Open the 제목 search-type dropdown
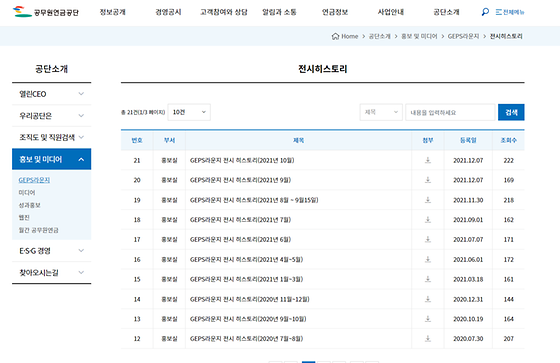 [381, 112]
